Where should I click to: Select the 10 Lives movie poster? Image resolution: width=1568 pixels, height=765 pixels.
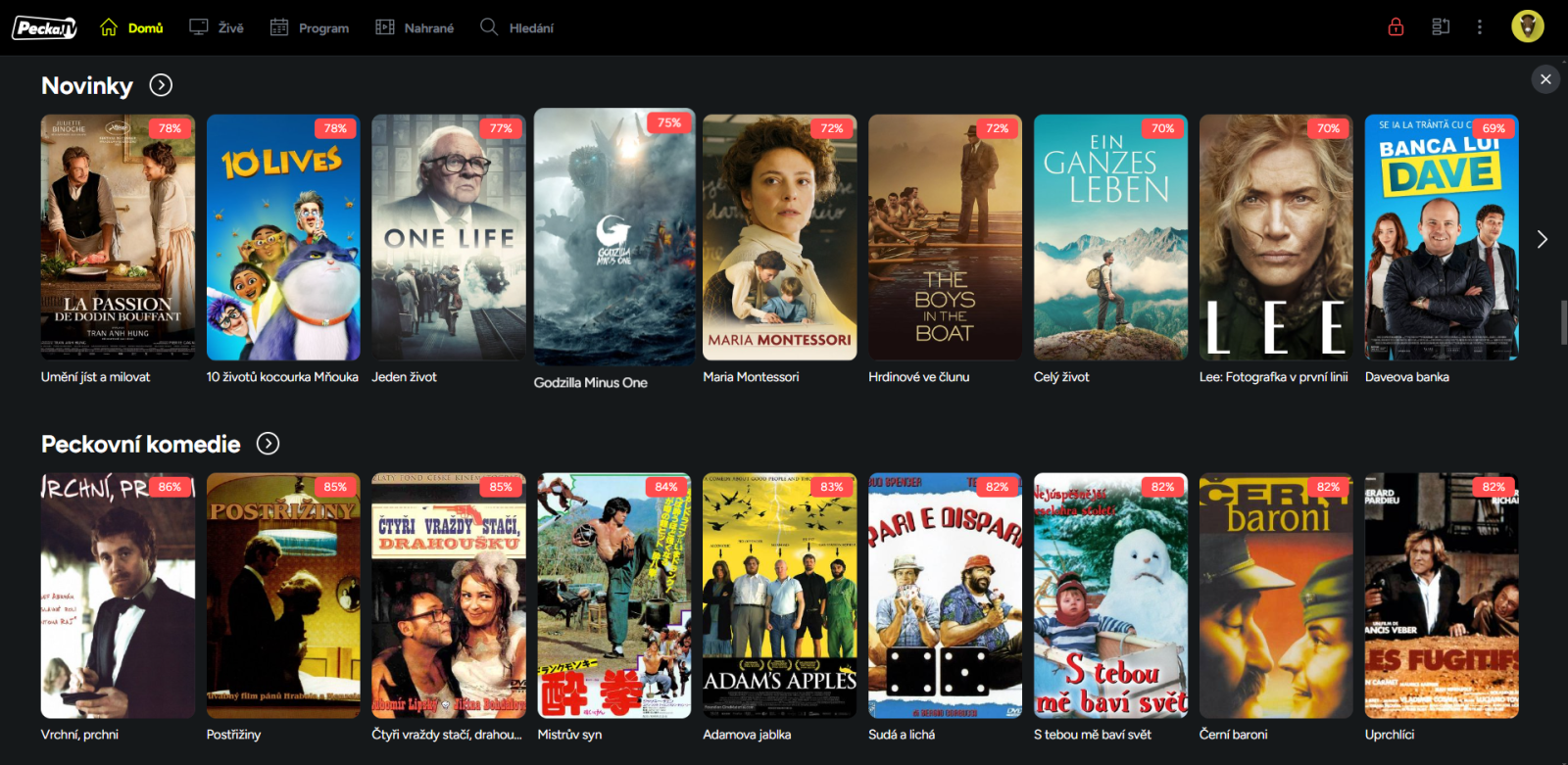283,237
